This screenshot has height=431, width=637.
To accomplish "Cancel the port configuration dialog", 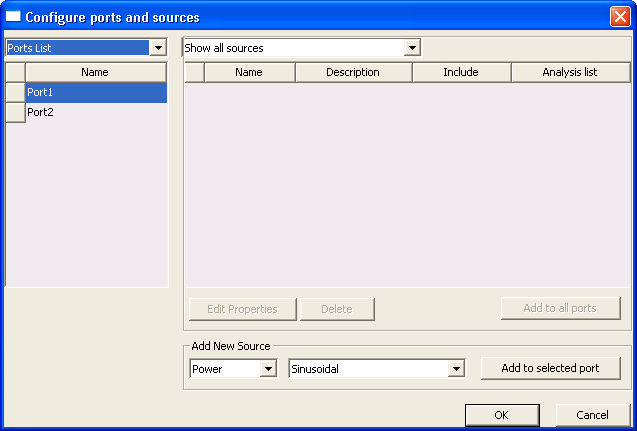I will tap(591, 415).
